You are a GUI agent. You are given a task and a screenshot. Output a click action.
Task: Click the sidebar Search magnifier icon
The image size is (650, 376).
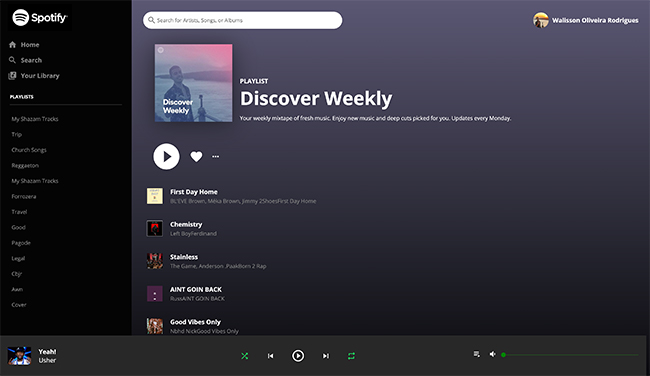click(12, 60)
